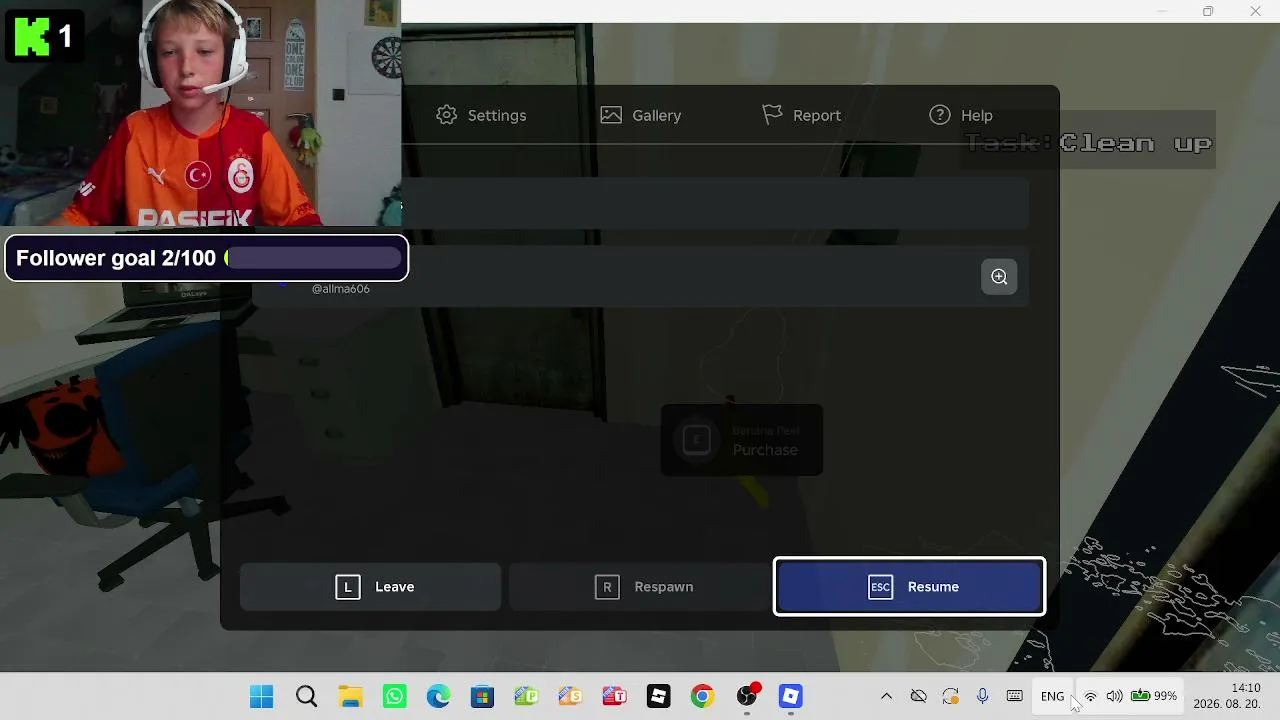The width and height of the screenshot is (1280, 720).
Task: Open Windows Search from taskbar
Action: tap(306, 696)
